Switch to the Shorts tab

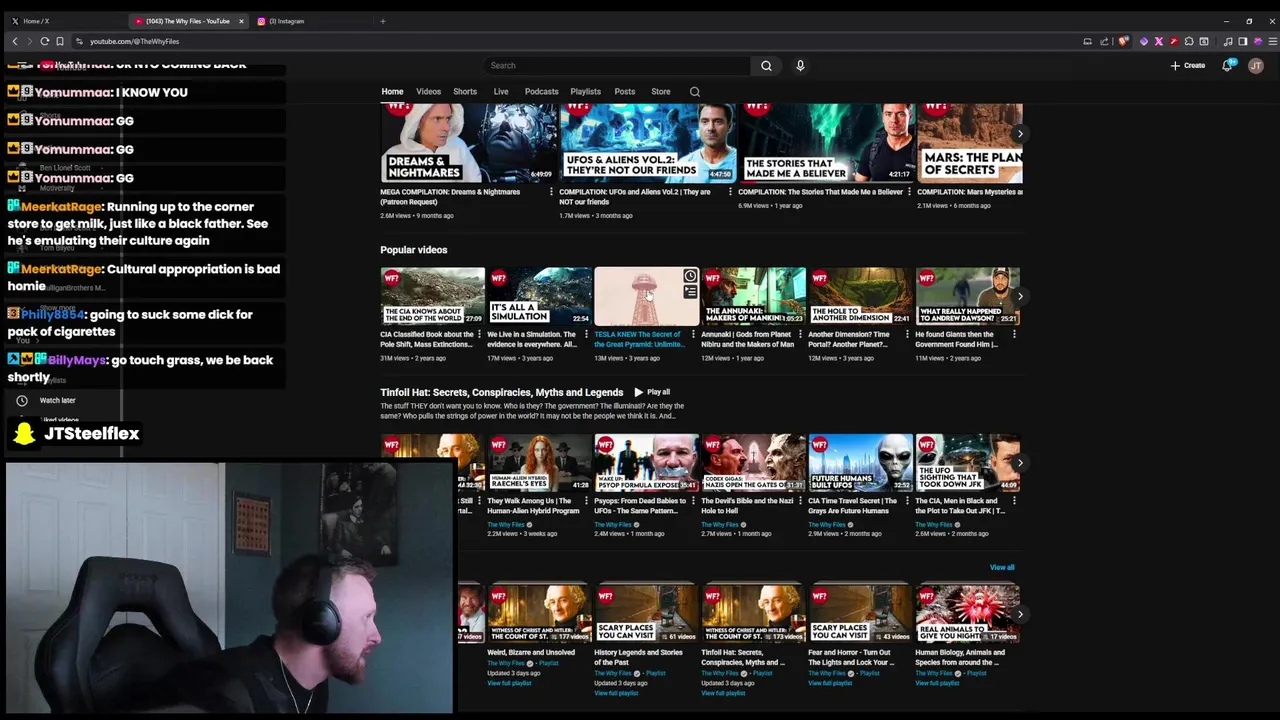tap(465, 92)
